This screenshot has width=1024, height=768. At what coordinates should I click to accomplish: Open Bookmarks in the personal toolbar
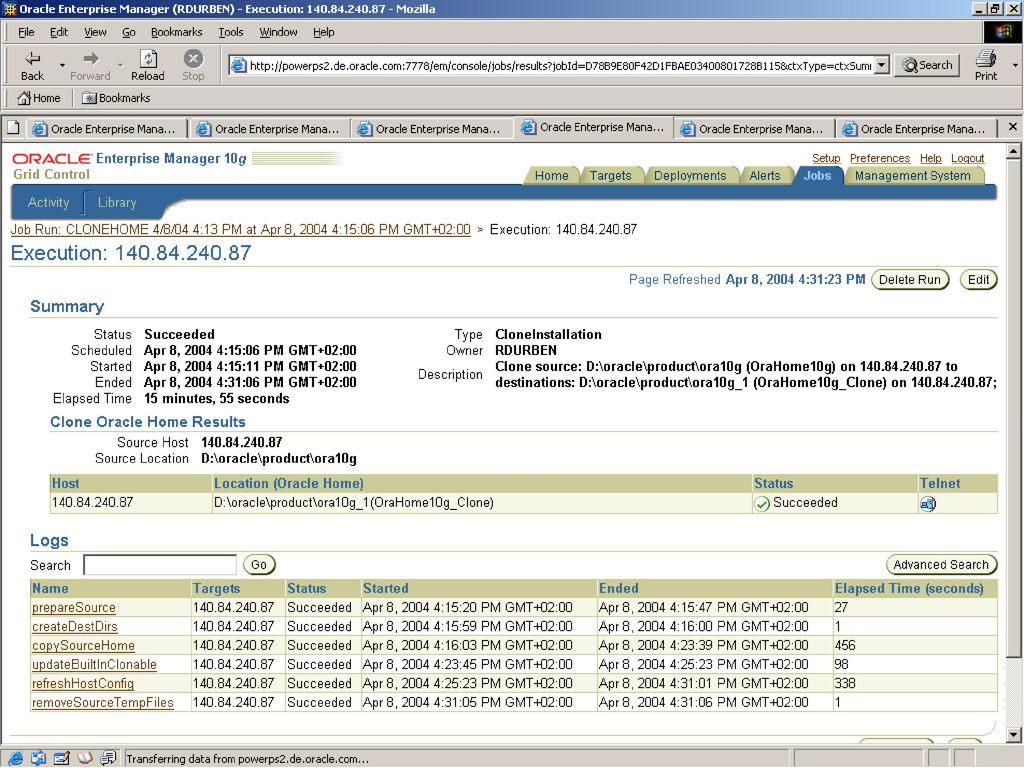(x=116, y=98)
